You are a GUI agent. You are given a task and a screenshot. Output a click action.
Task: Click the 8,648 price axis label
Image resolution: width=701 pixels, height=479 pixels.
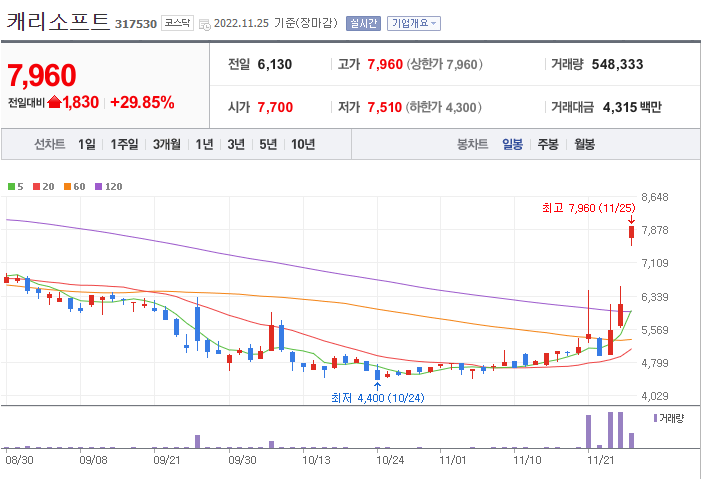coord(655,197)
